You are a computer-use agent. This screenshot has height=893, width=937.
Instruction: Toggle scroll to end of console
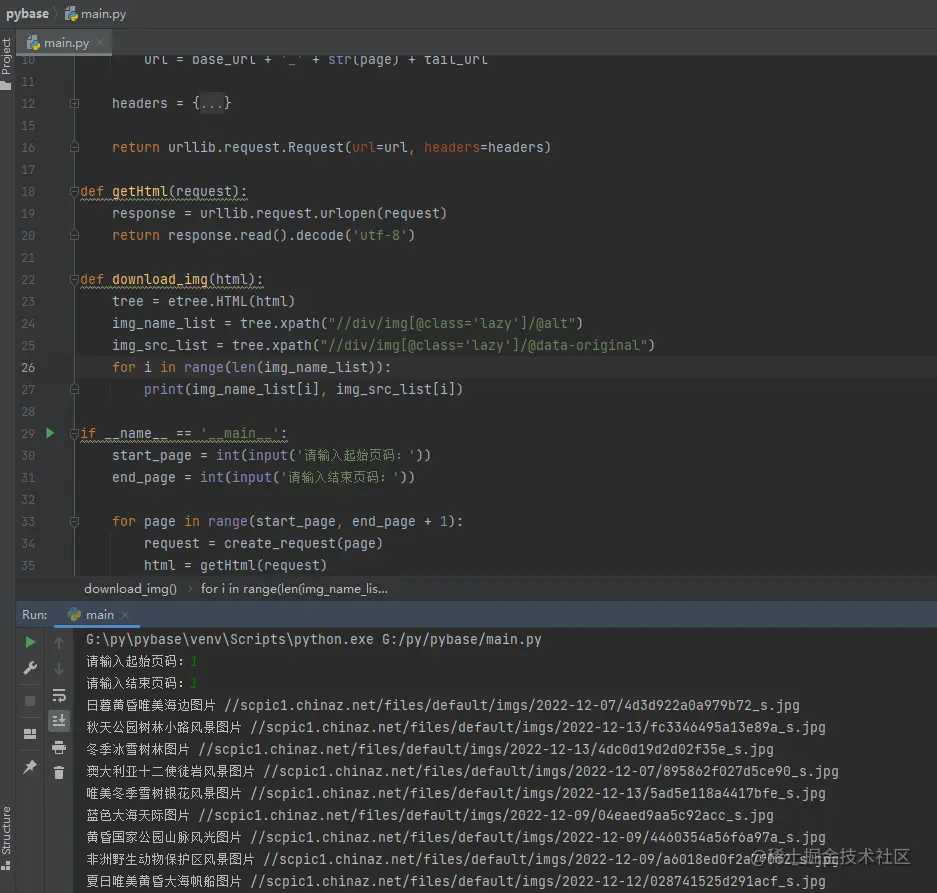(x=59, y=721)
